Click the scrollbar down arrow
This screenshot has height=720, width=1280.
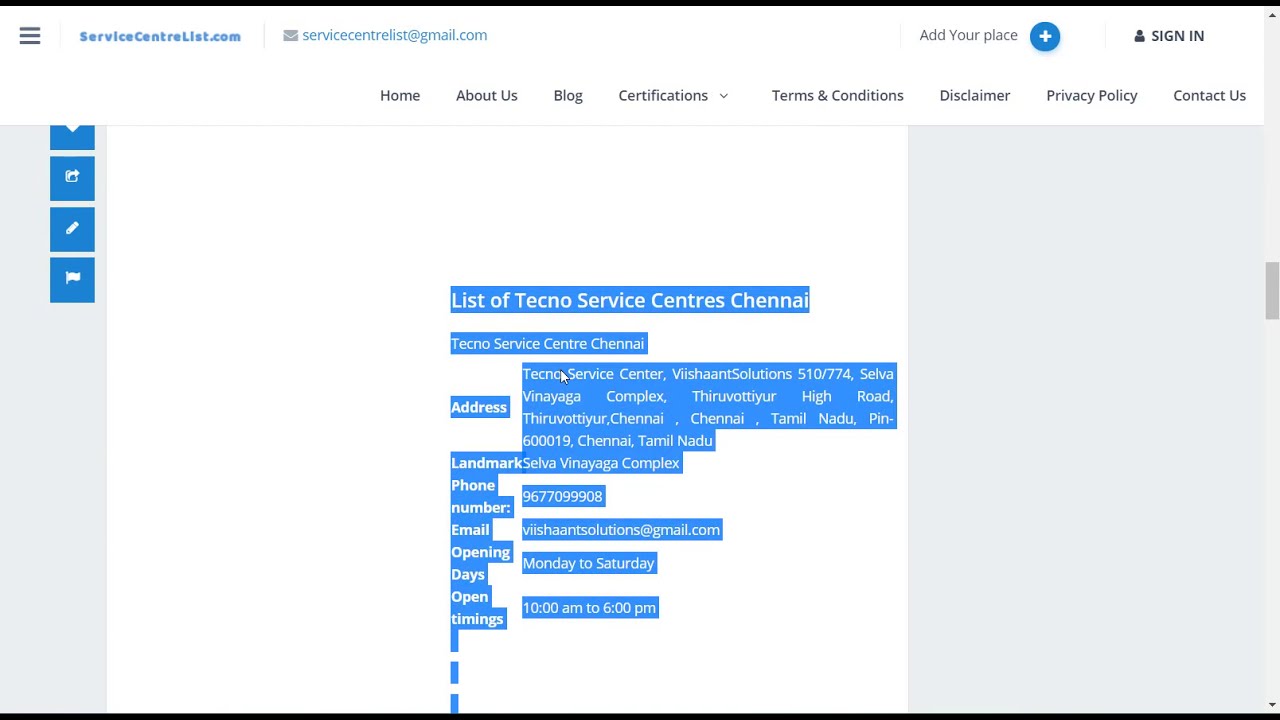click(1272, 705)
